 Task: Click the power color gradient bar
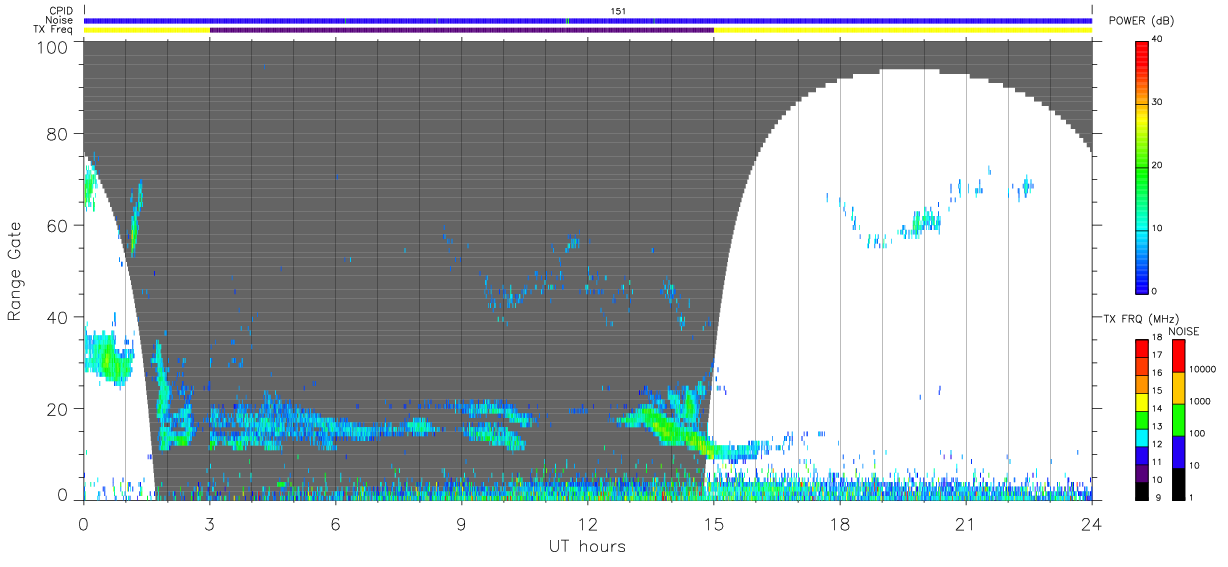point(1142,166)
